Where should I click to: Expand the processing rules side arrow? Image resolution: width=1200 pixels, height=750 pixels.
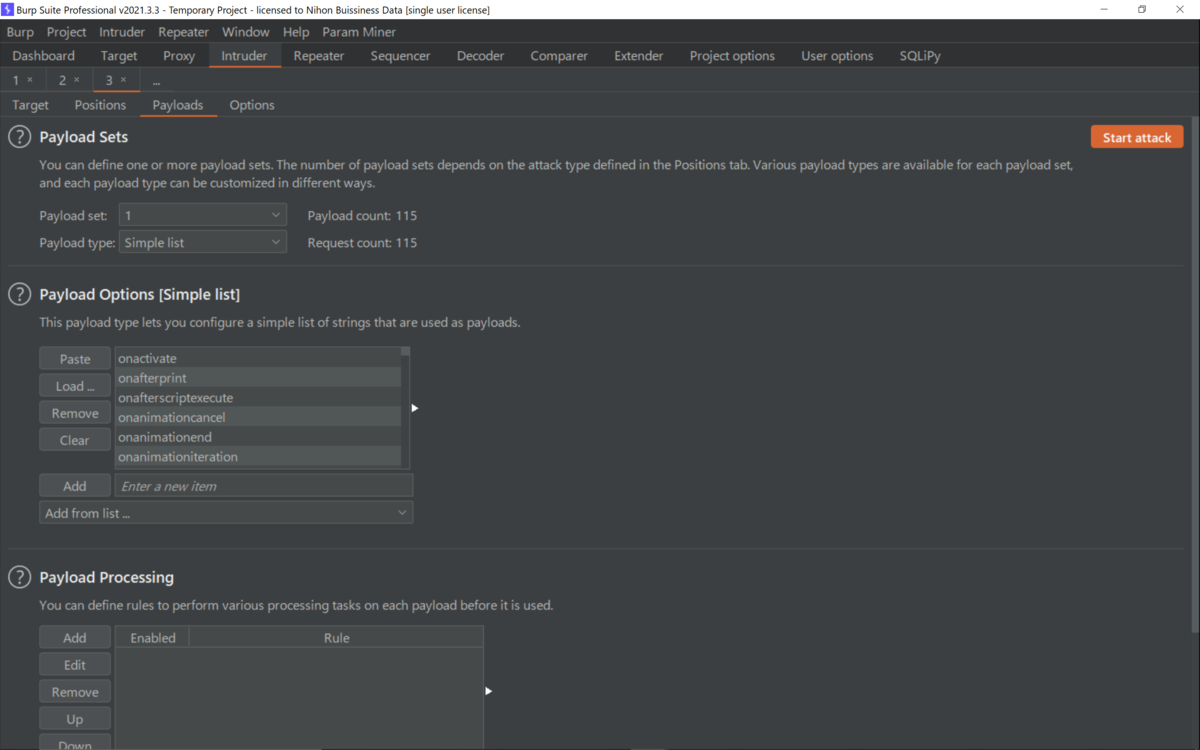click(488, 691)
